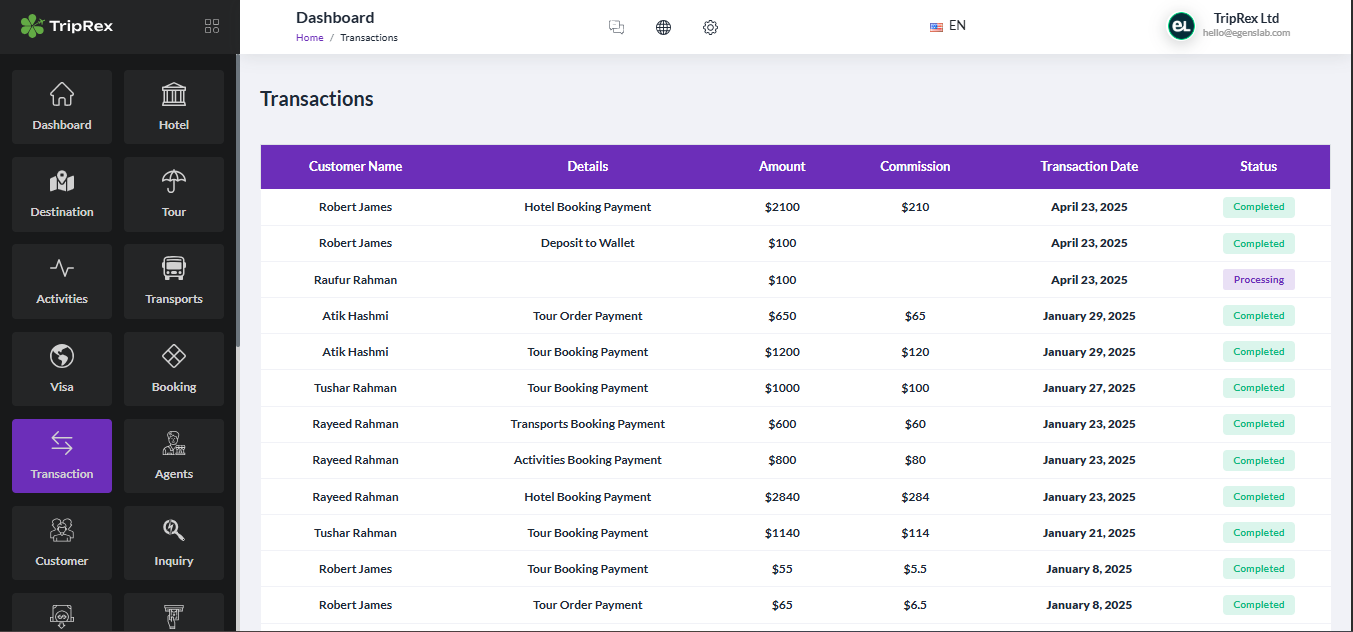Image resolution: width=1353 pixels, height=632 pixels.
Task: Open the Activities section
Action: [x=61, y=281]
